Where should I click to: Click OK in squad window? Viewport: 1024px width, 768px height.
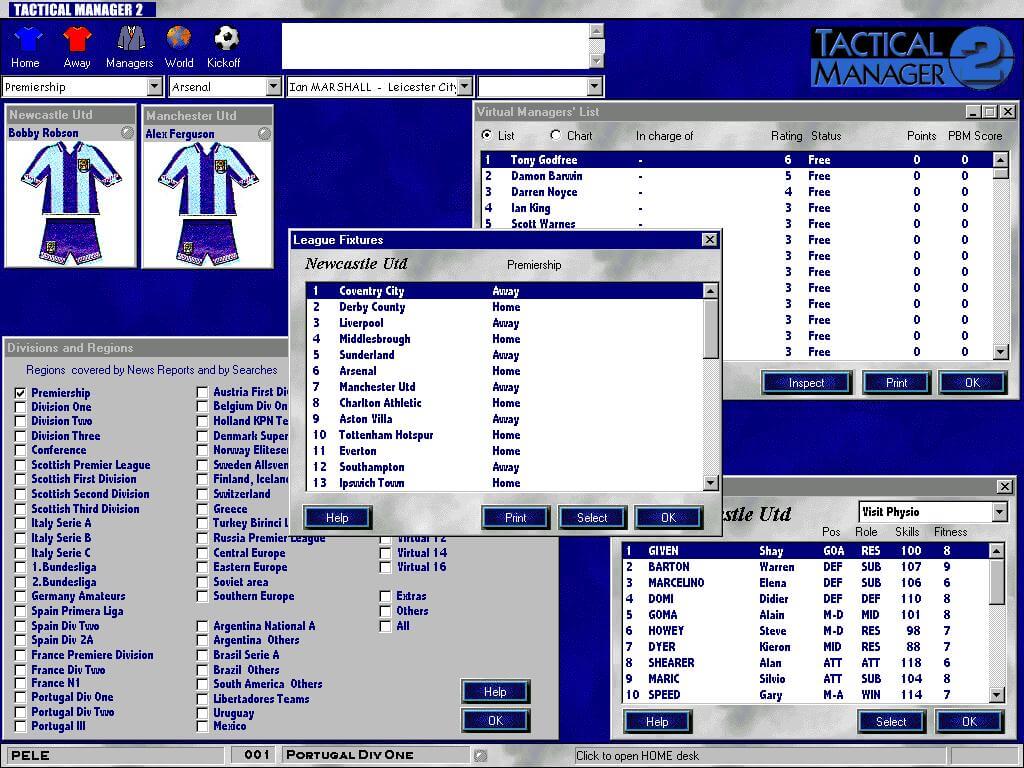point(969,722)
